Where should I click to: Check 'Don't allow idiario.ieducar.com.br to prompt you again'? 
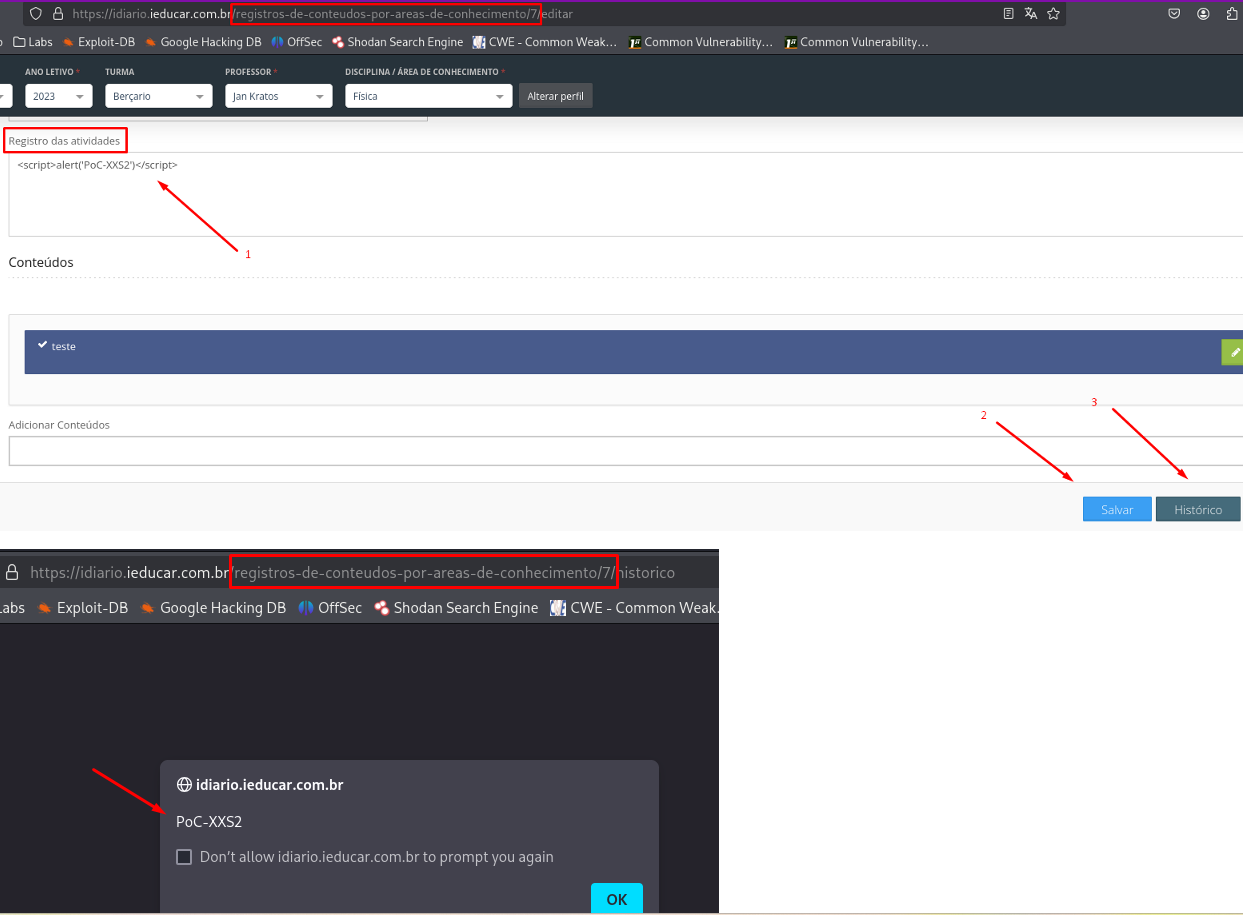tap(184, 857)
